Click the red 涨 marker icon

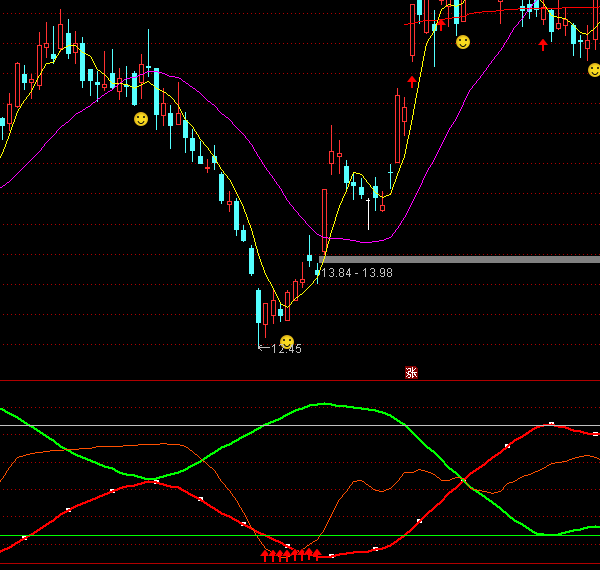pos(411,372)
